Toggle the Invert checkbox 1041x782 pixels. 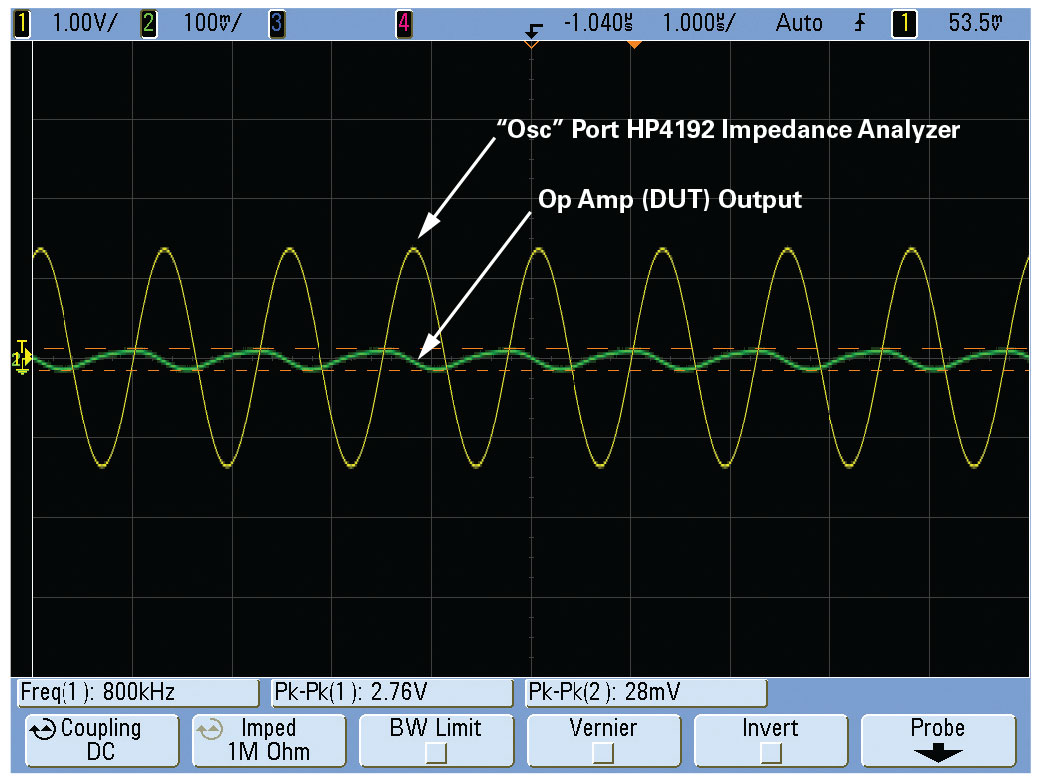(770, 753)
